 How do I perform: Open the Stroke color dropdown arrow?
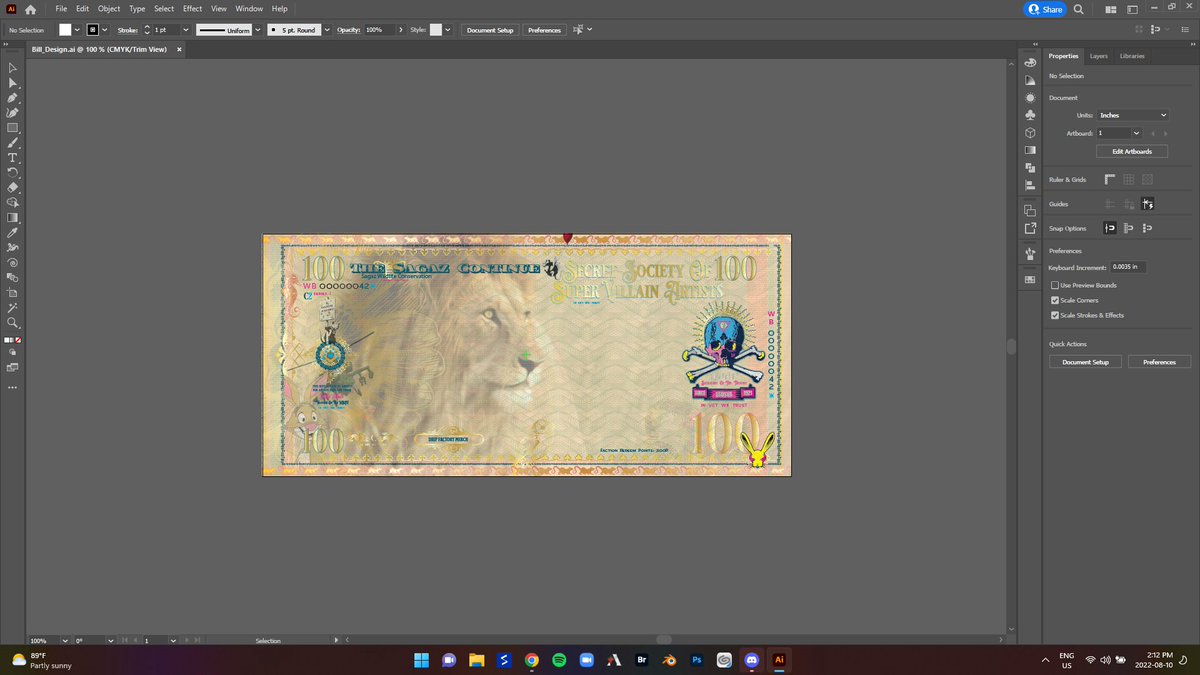(104, 30)
